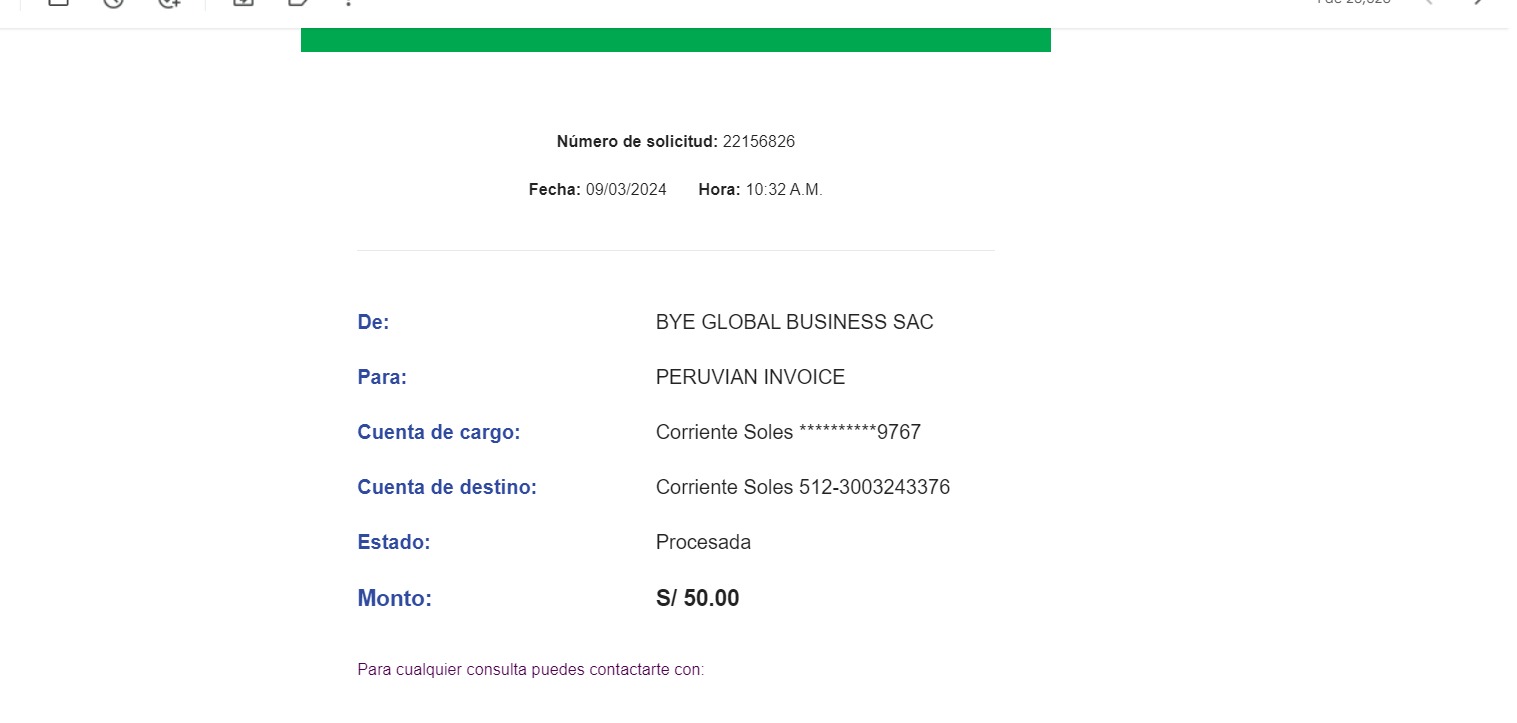This screenshot has height=723, width=1517.
Task: Open the Labels tag icon
Action: [297, 3]
